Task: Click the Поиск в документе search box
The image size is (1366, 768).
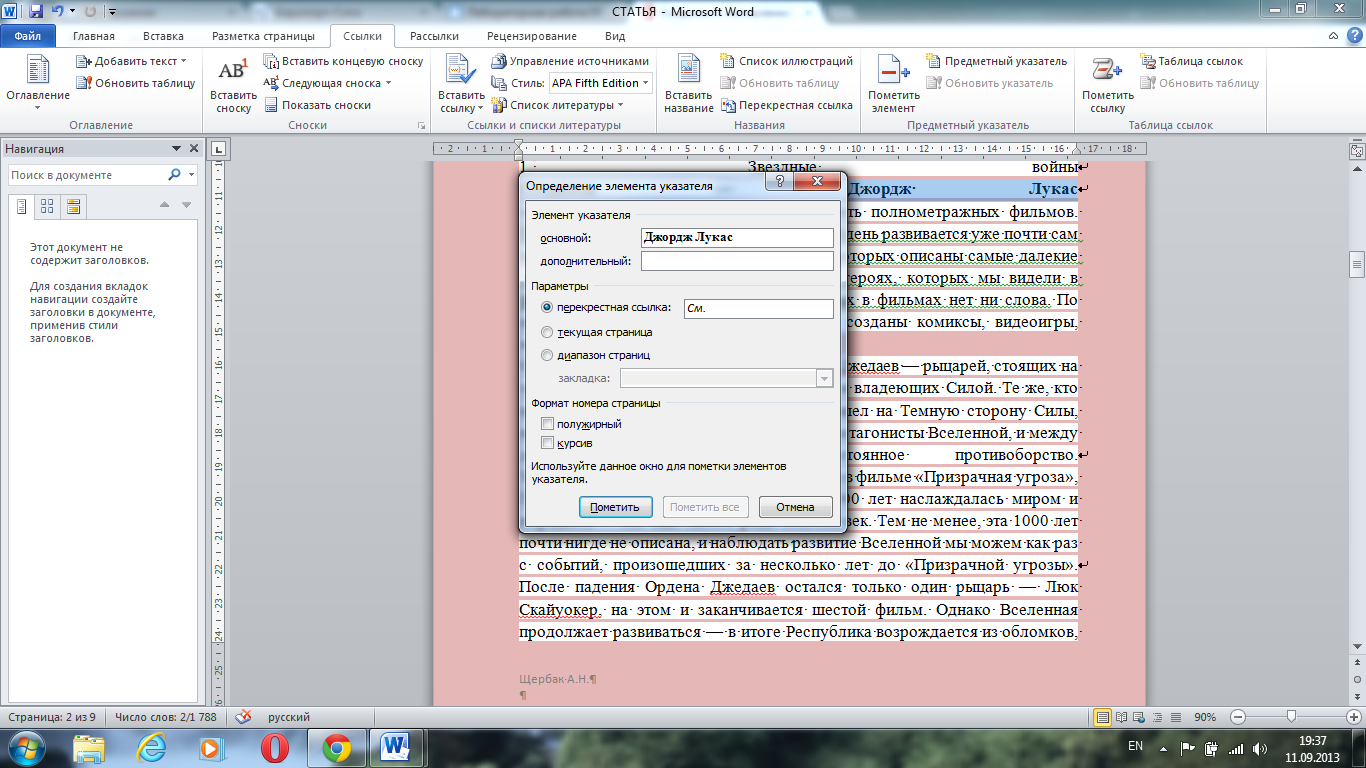Action: point(86,175)
